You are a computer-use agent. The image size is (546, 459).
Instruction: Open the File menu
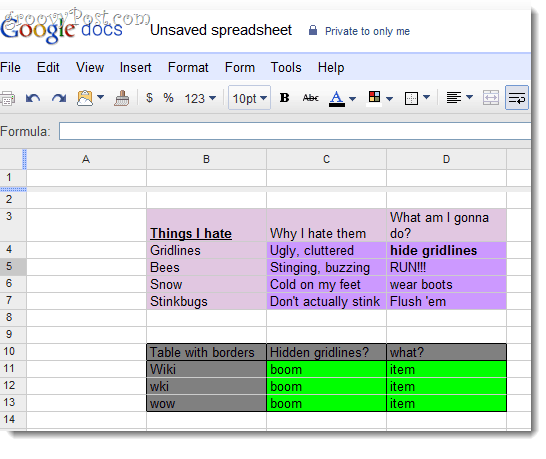tap(10, 67)
